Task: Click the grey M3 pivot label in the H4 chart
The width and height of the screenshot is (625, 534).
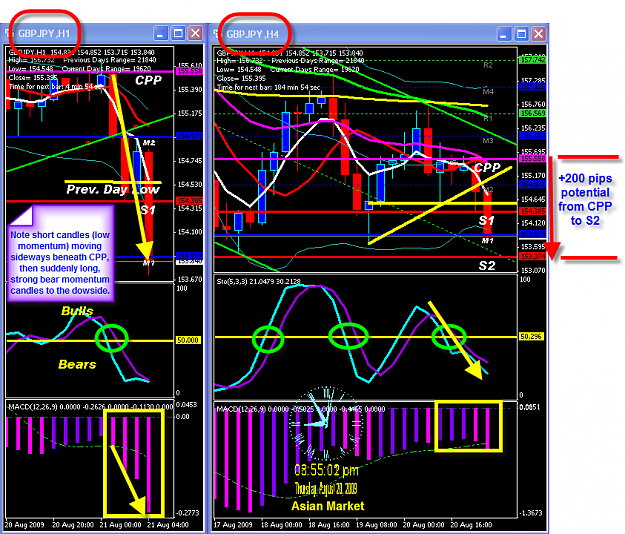Action: pos(488,141)
